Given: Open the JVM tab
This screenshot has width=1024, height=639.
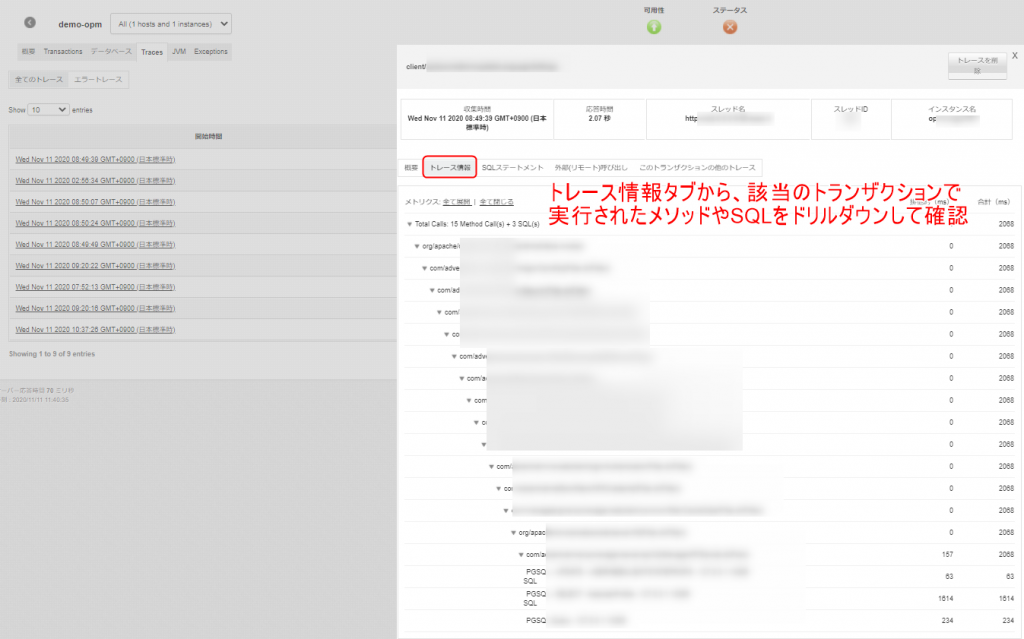Looking at the screenshot, I should click(x=179, y=52).
